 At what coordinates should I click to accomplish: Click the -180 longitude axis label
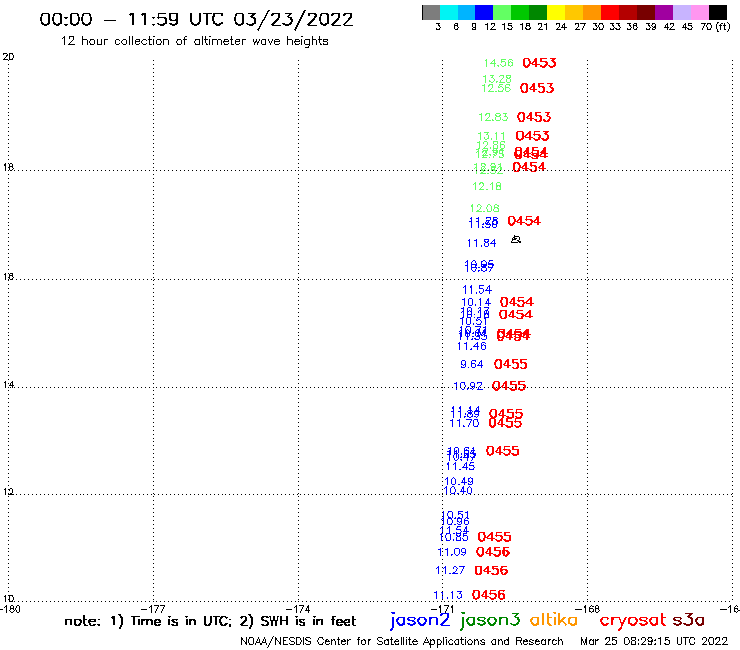(10, 609)
